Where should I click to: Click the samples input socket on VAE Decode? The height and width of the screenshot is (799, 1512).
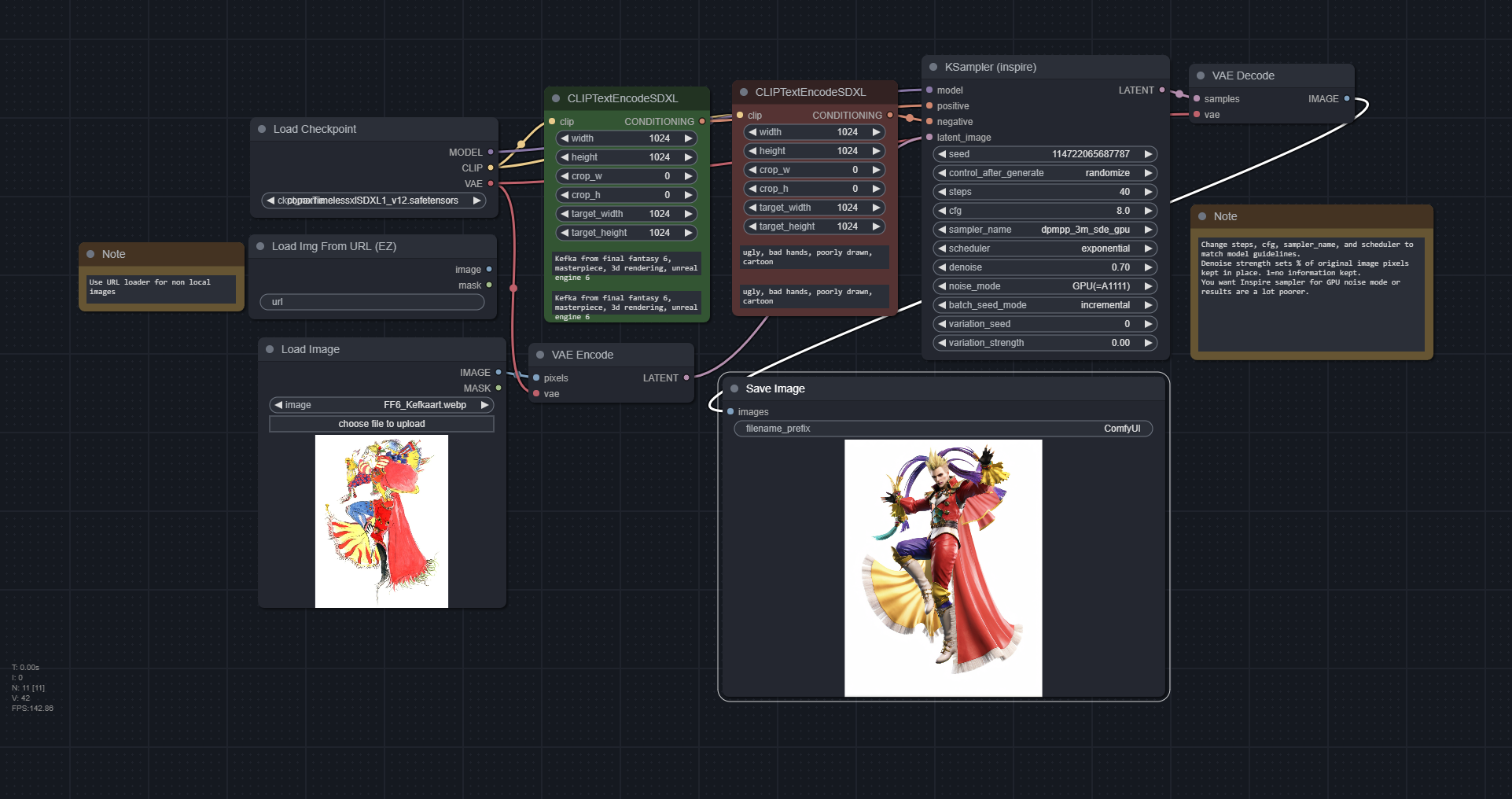(1197, 98)
